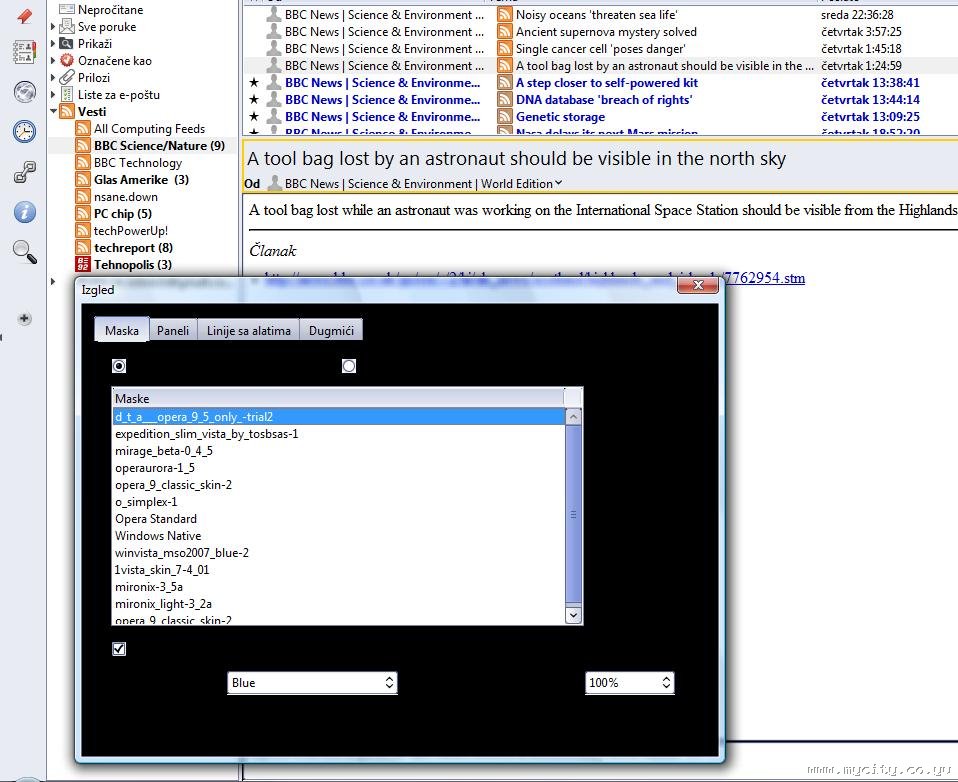Screen dimensions: 958x782
Task: Select the second radio button in Izgled dialog
Action: (349, 366)
